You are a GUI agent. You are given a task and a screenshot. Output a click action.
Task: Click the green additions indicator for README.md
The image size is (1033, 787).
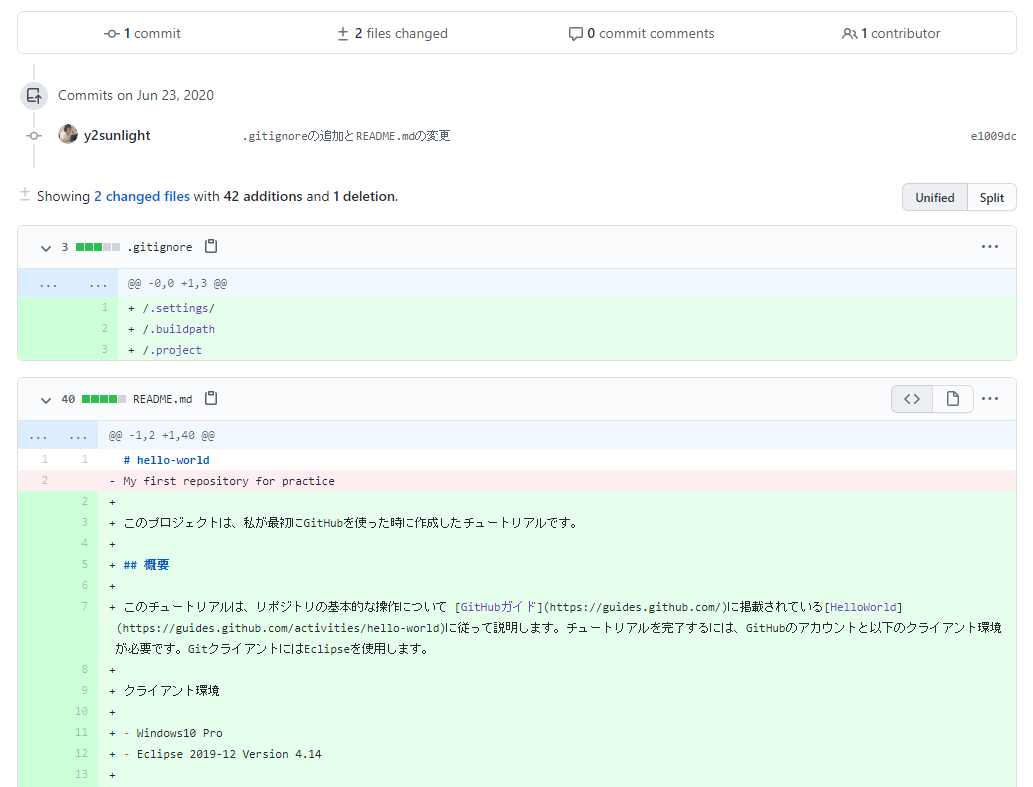[x=102, y=398]
